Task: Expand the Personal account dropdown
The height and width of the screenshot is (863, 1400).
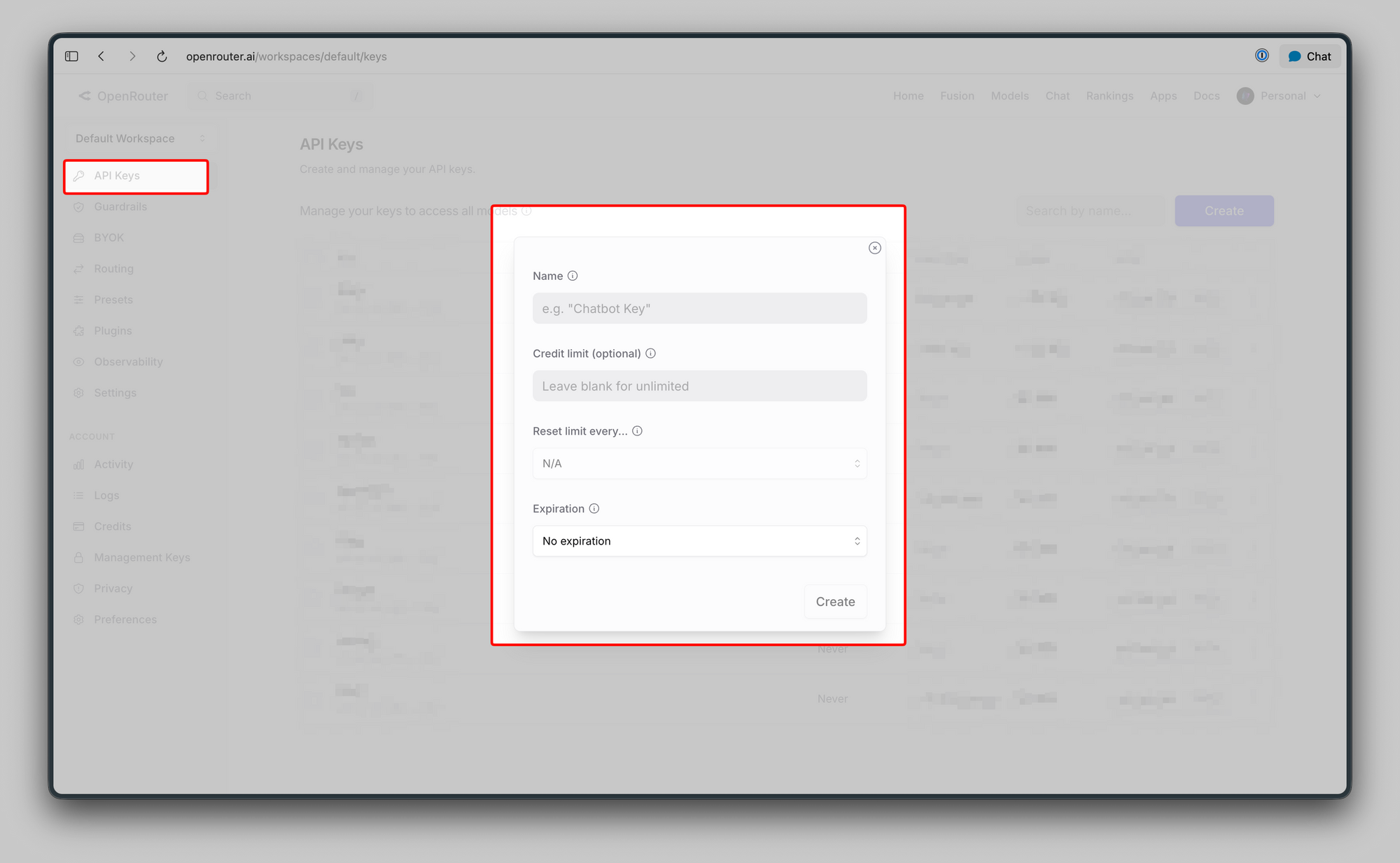Action: (1279, 96)
